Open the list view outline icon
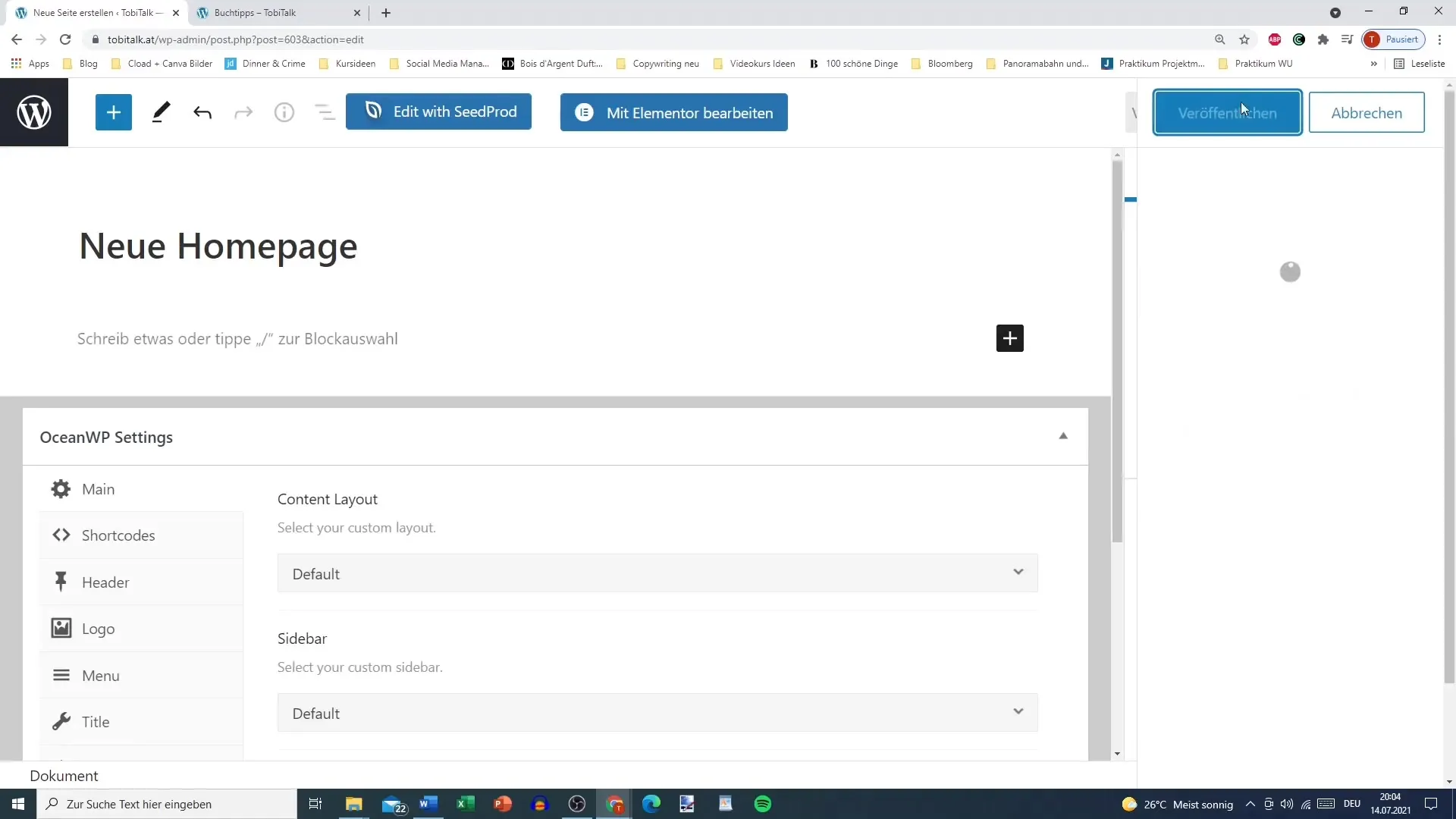Screen dimensions: 1456x819 325,112
